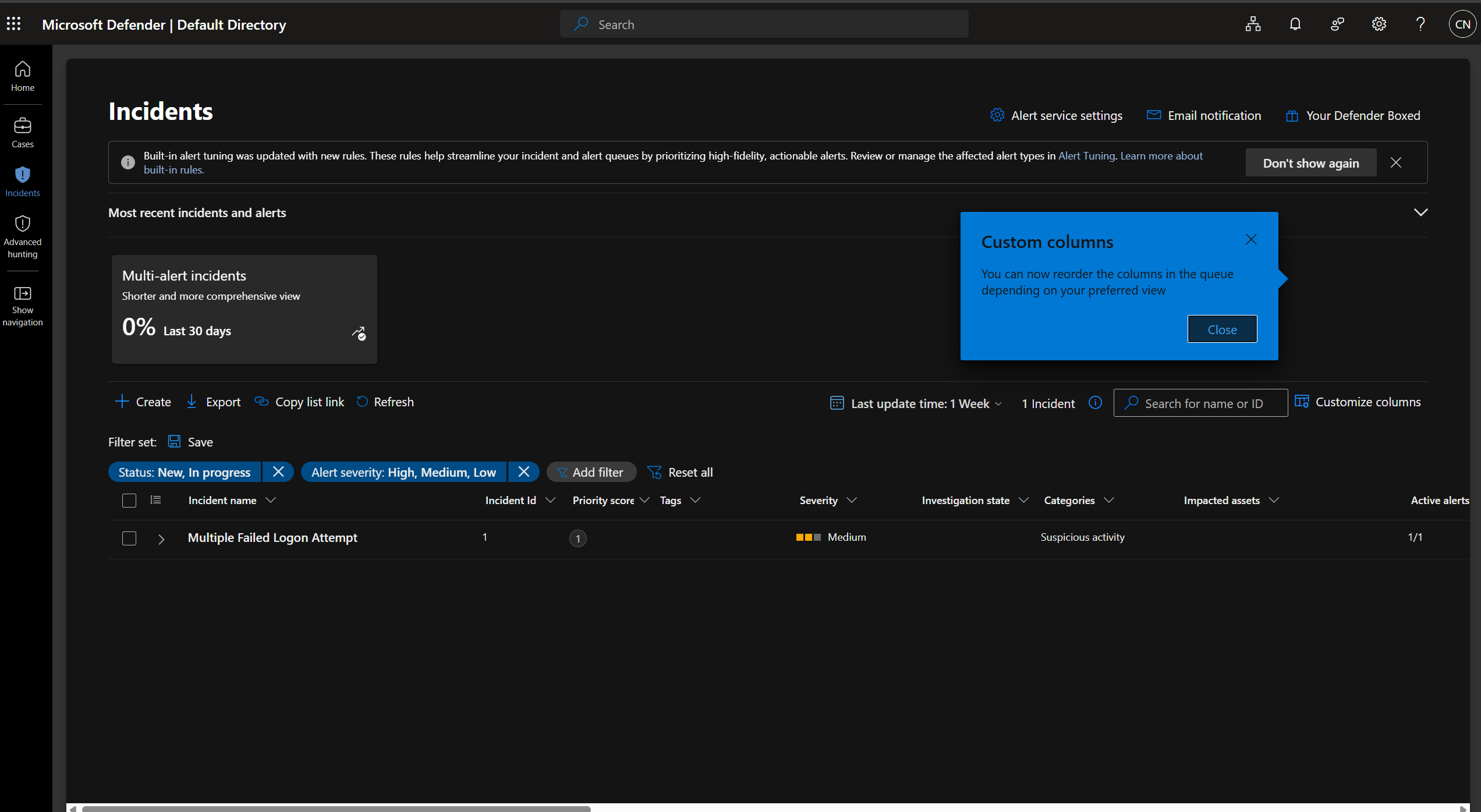Click the info icon next to 1 Incident
The width and height of the screenshot is (1481, 812).
point(1095,402)
